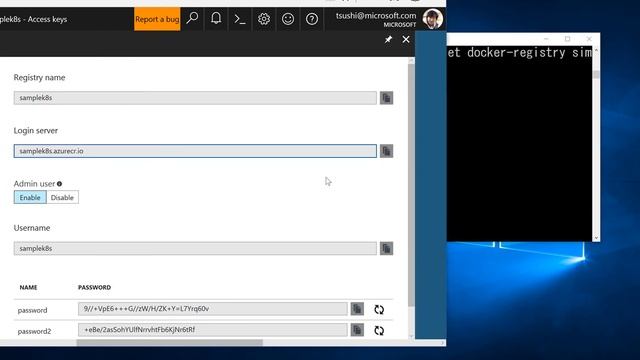Image resolution: width=640 pixels, height=360 pixels.
Task: Copy the password2 value
Action: 357,330
